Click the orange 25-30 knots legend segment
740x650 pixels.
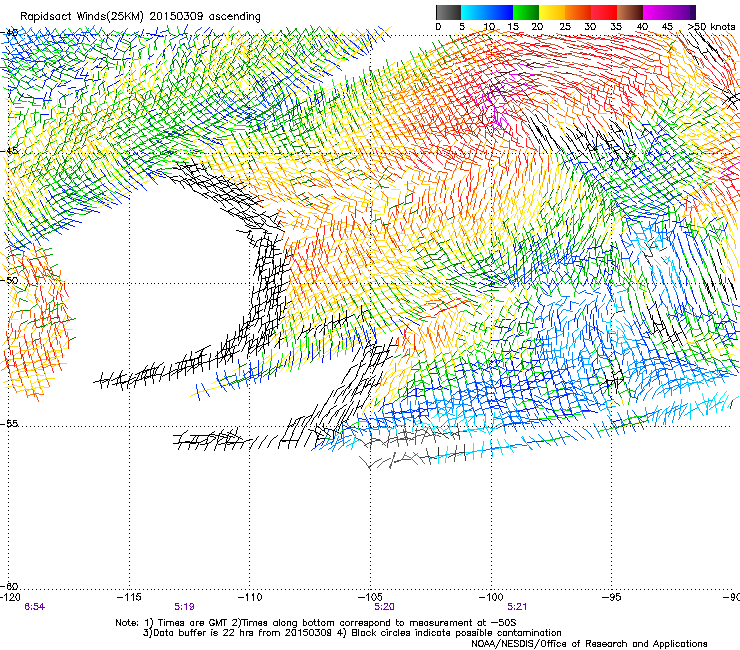tap(578, 12)
